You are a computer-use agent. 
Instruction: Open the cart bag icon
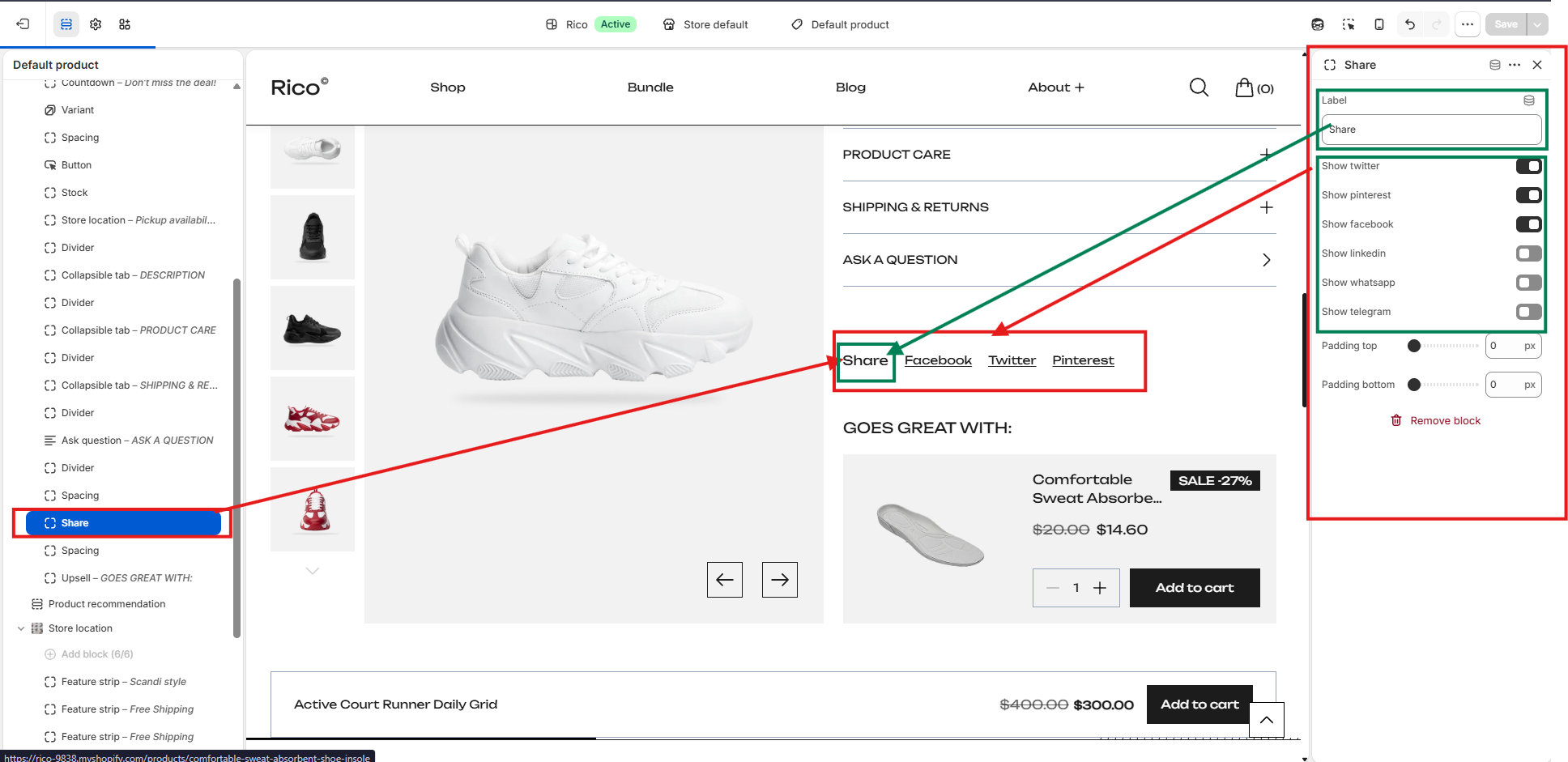click(1245, 87)
